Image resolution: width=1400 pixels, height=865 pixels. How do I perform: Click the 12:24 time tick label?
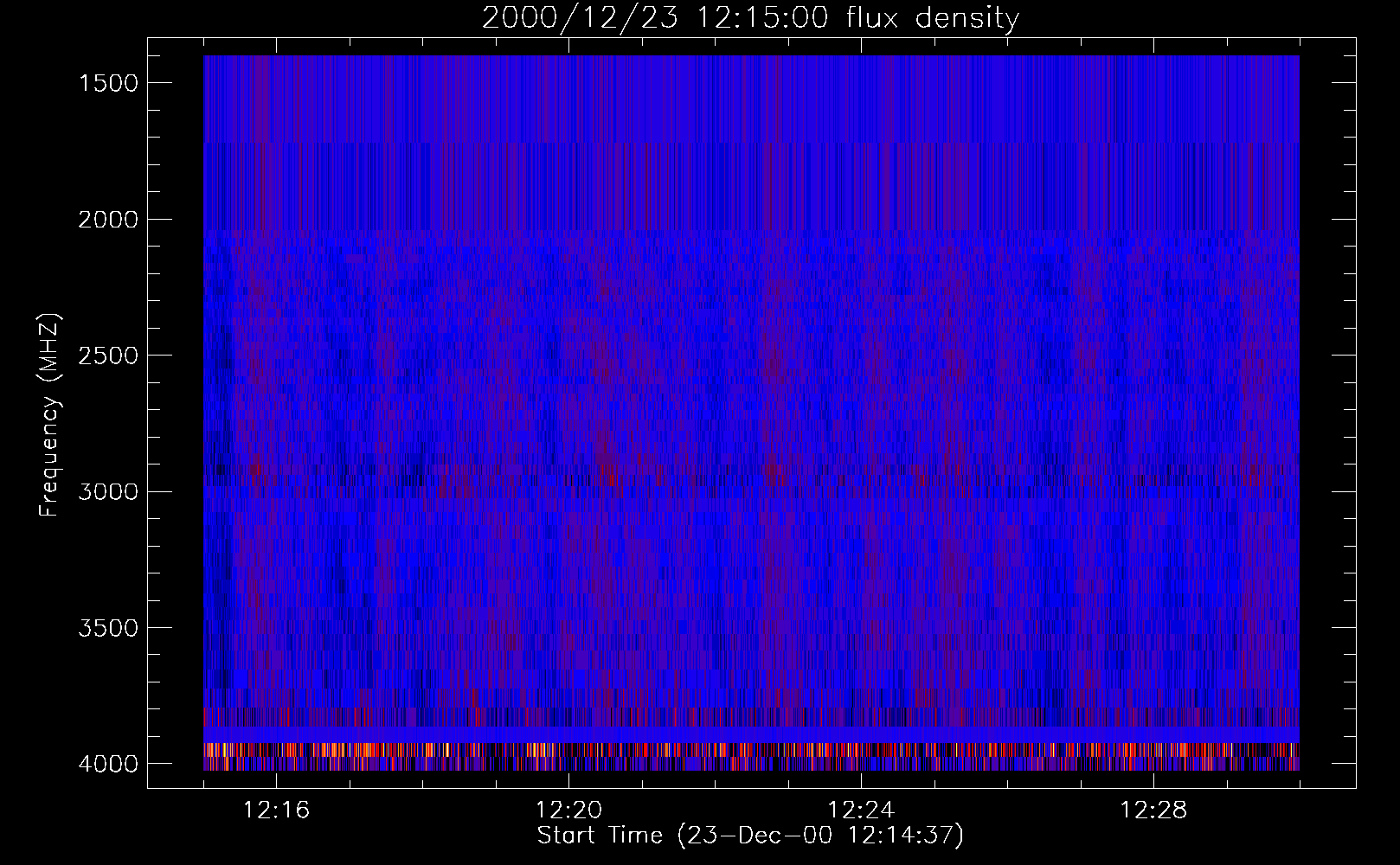coord(861,811)
